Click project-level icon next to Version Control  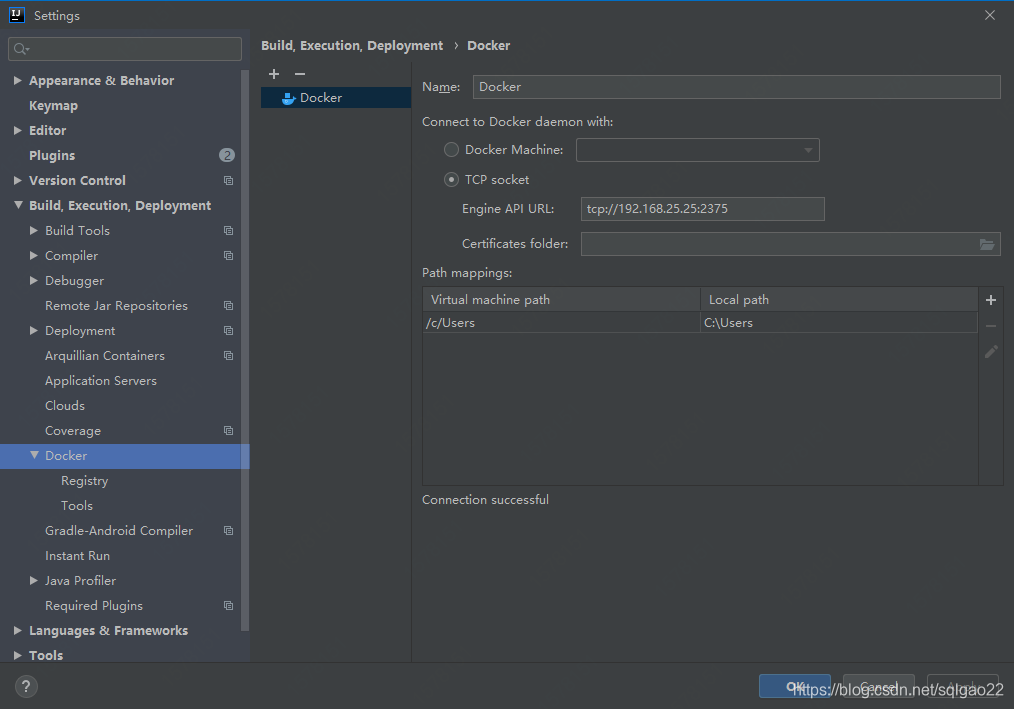228,180
